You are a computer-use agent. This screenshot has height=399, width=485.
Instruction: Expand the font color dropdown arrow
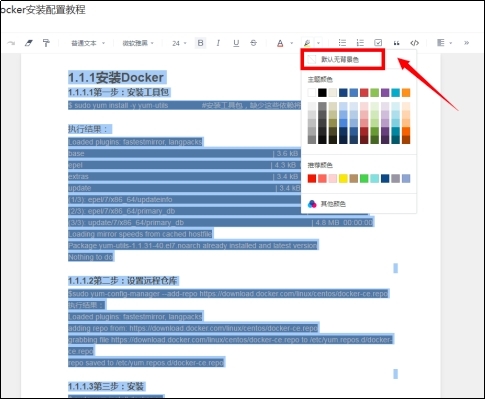(x=291, y=43)
